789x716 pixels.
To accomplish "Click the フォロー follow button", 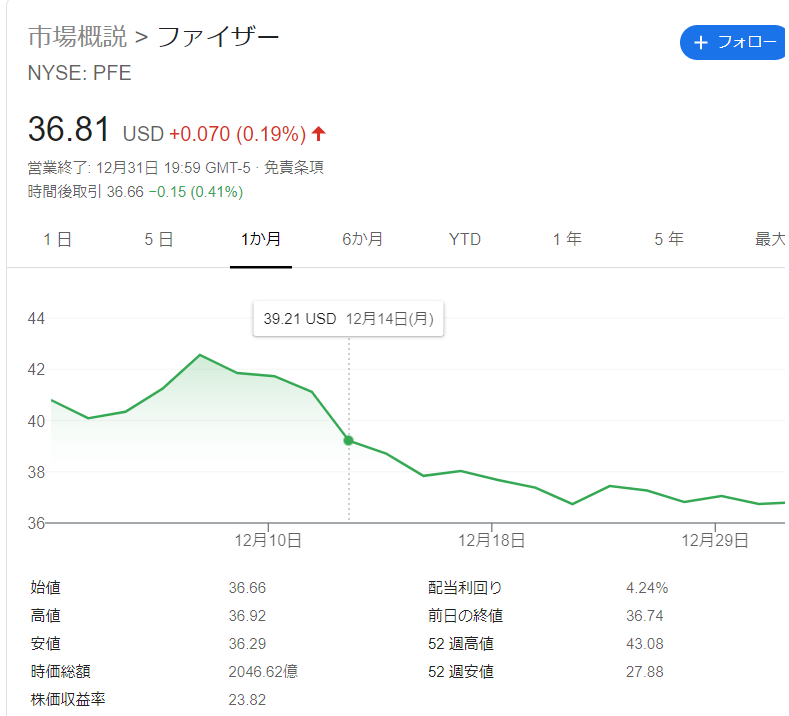I will (734, 42).
